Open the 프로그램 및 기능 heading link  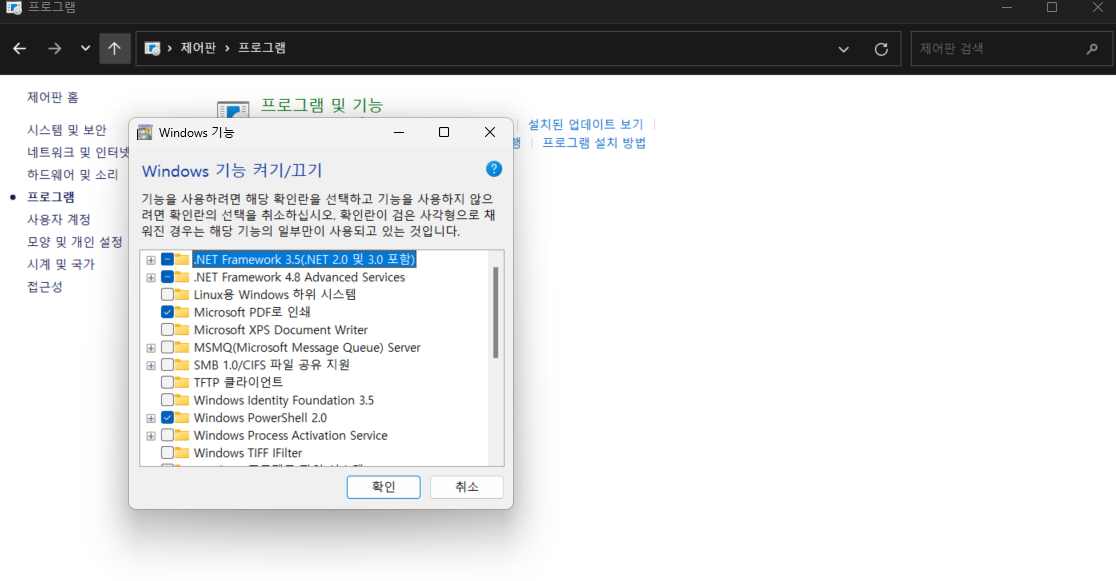tap(322, 105)
